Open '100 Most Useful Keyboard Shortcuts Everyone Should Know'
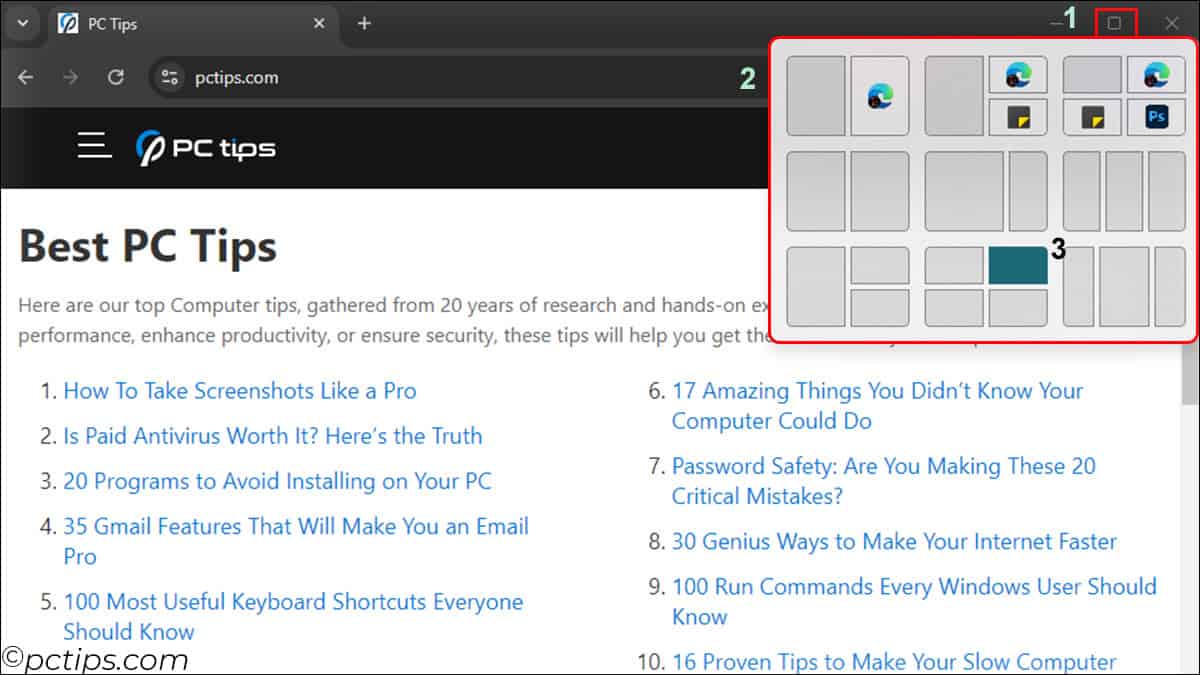This screenshot has height=675, width=1200. click(x=293, y=601)
